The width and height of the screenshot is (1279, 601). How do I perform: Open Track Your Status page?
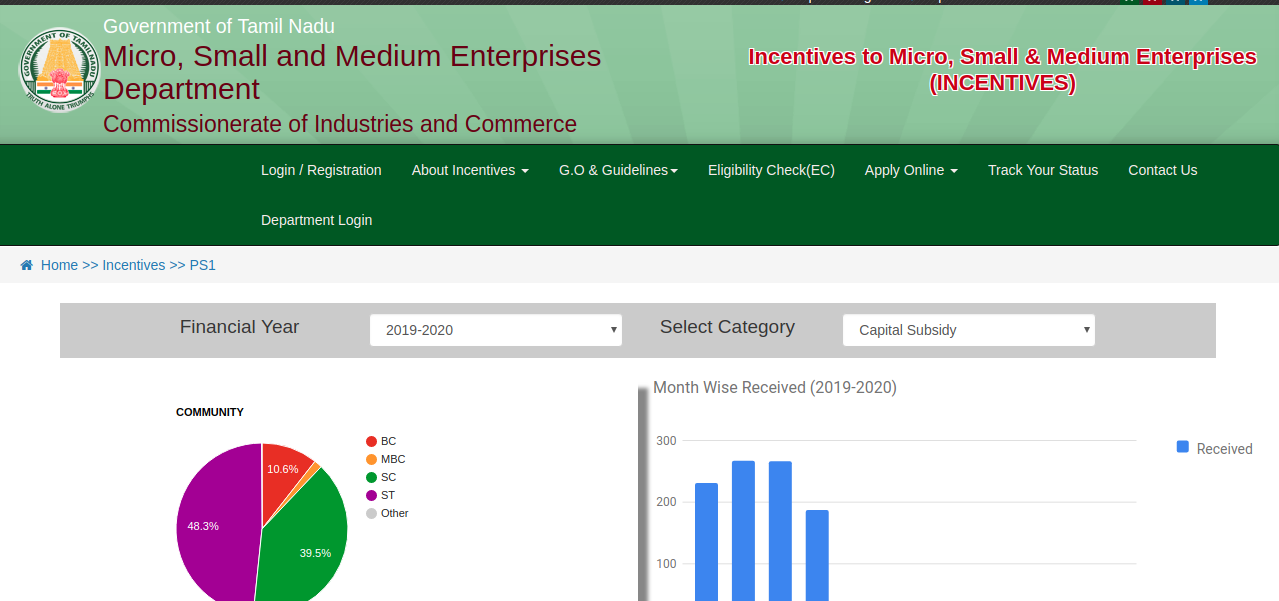pyautogui.click(x=1042, y=170)
